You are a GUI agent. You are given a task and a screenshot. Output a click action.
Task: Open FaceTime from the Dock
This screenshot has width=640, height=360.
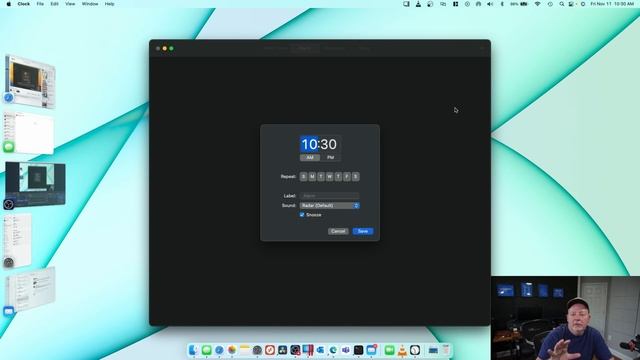point(389,350)
